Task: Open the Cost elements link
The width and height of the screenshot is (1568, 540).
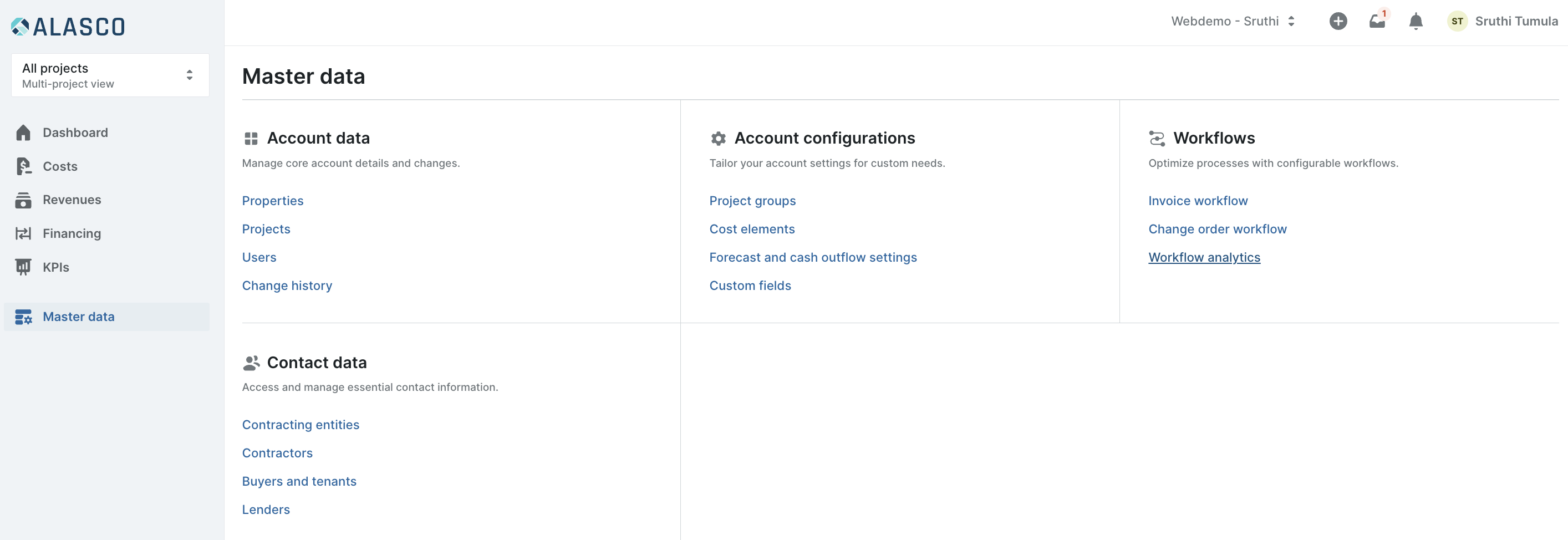Action: 752,229
